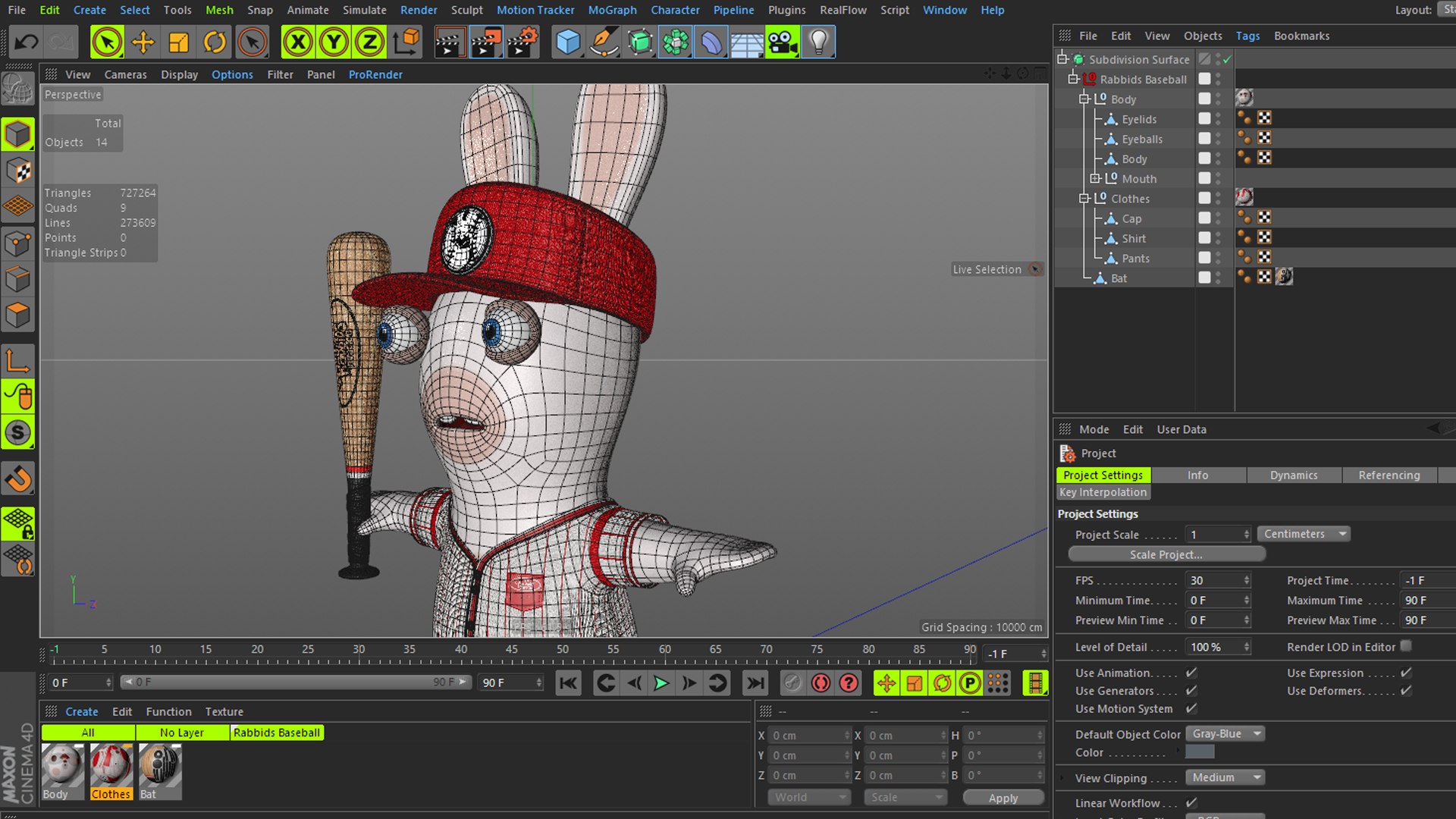Open the World coordinate dropdown
Viewport: 1456px width, 819px height.
click(809, 797)
